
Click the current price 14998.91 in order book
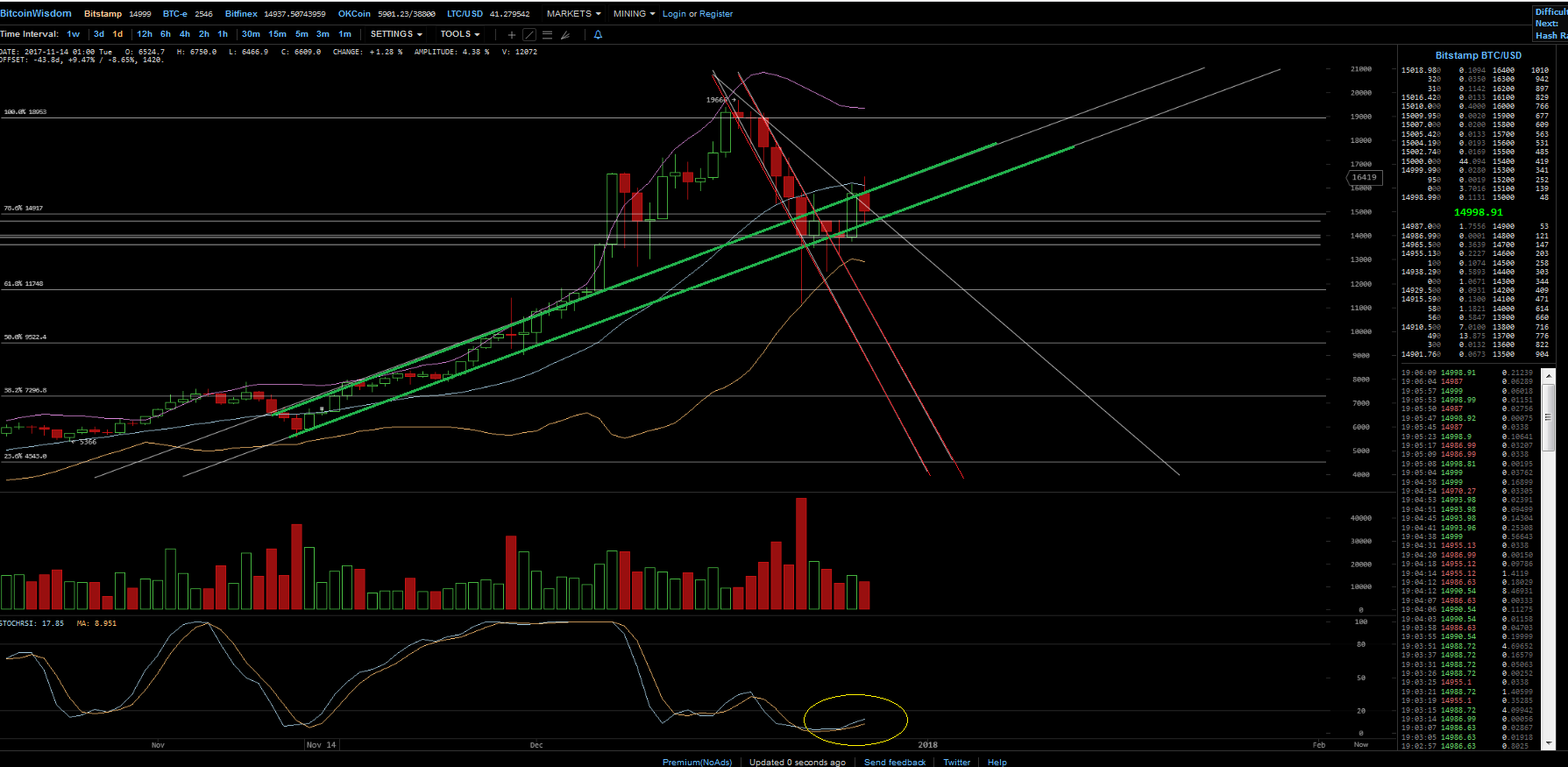point(1479,212)
